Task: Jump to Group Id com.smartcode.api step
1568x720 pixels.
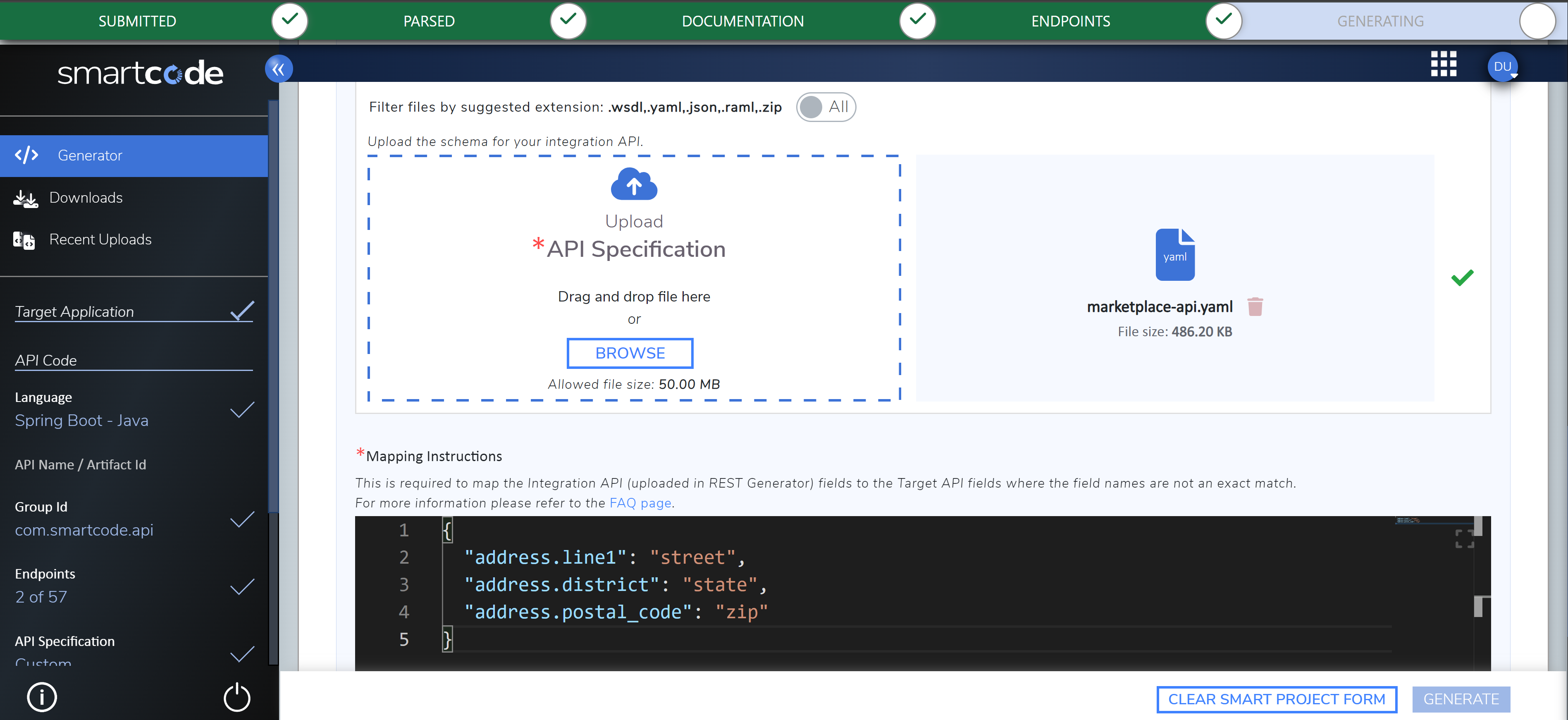Action: tap(133, 519)
